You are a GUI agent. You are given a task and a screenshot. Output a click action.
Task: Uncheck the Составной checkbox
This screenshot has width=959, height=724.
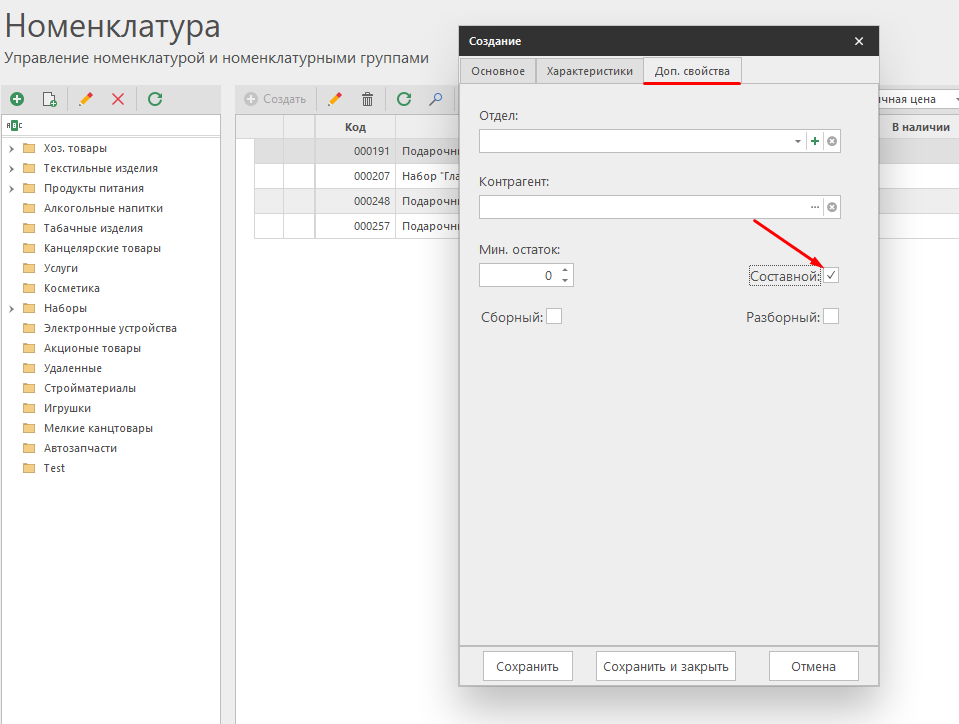coord(831,276)
